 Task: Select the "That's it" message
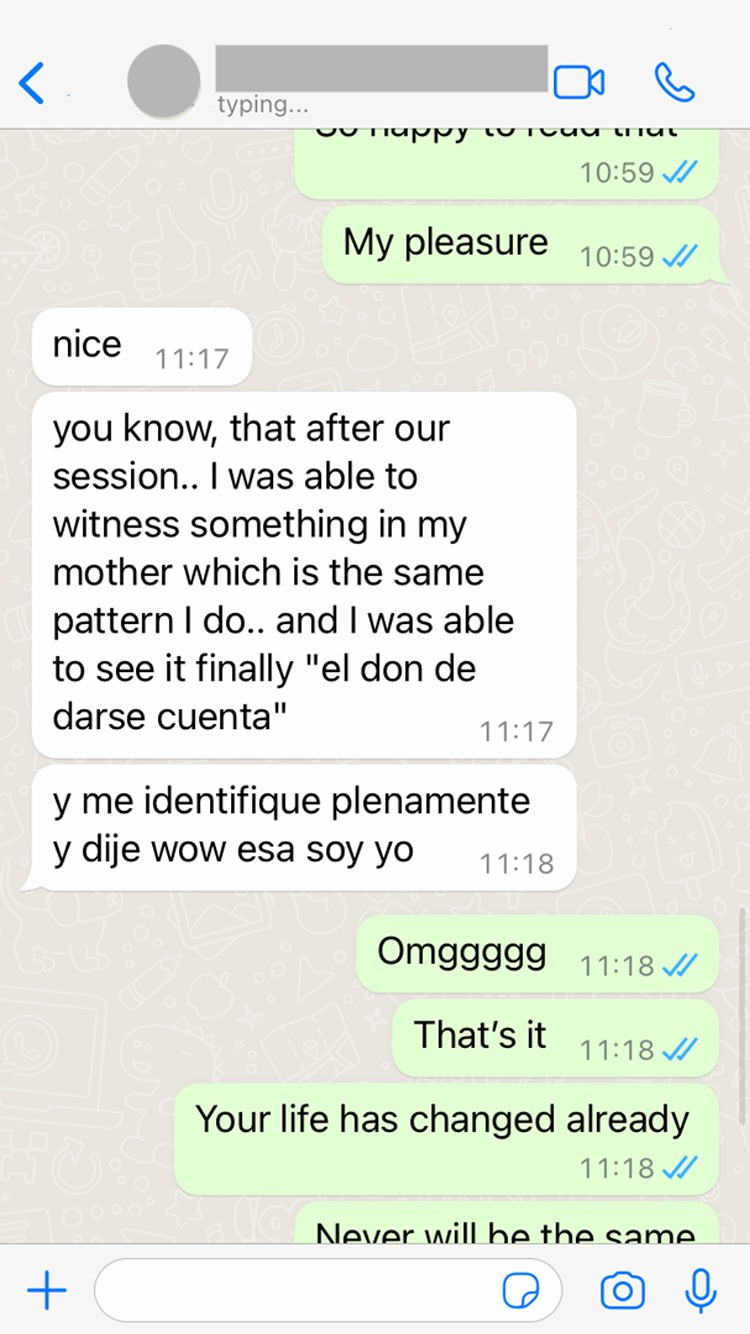555,1037
